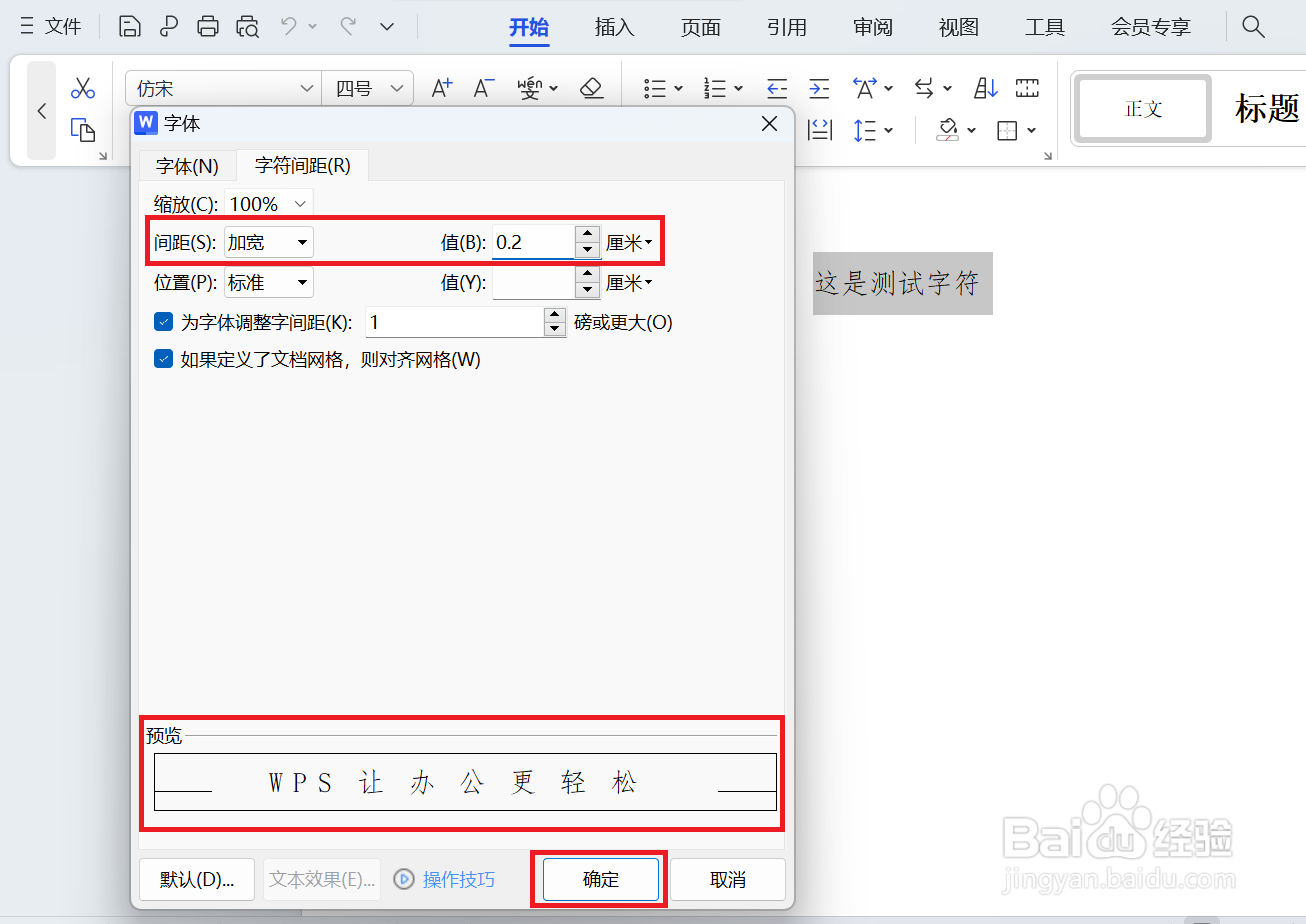
Task: Open the 厘米 unit dropdown next to 值(B)
Action: (630, 241)
